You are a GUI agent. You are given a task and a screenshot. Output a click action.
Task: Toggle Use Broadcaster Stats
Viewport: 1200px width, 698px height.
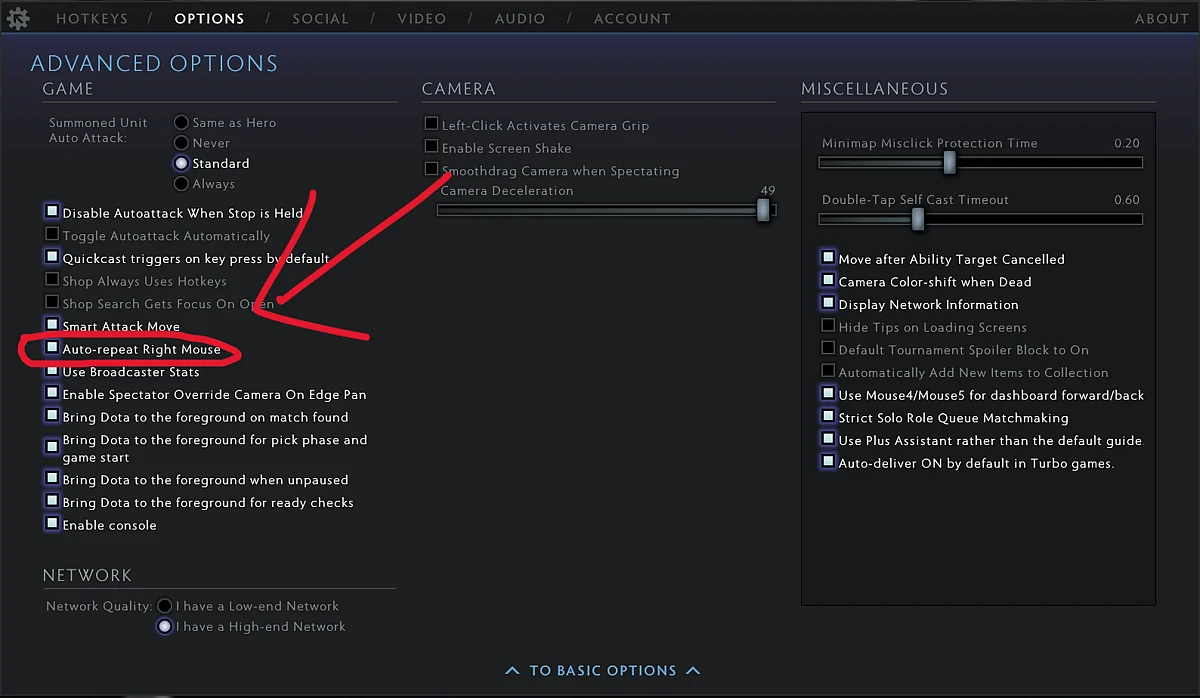click(52, 371)
